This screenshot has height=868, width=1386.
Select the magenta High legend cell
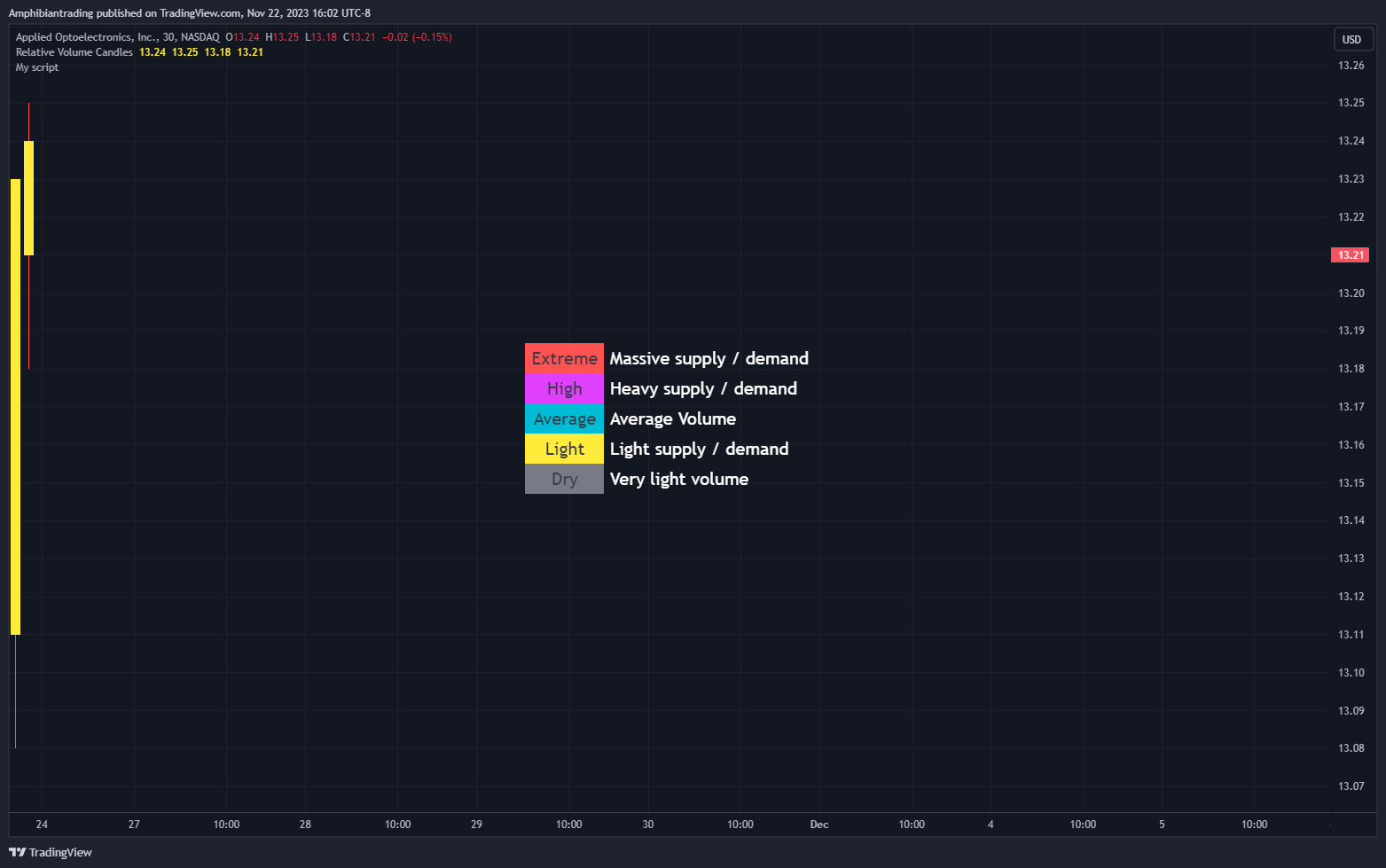564,388
